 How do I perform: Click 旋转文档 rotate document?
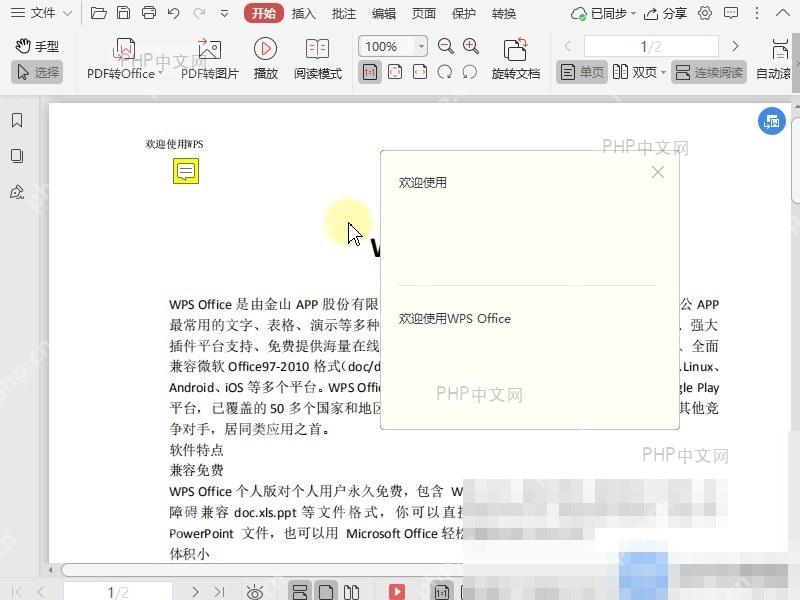click(x=516, y=59)
